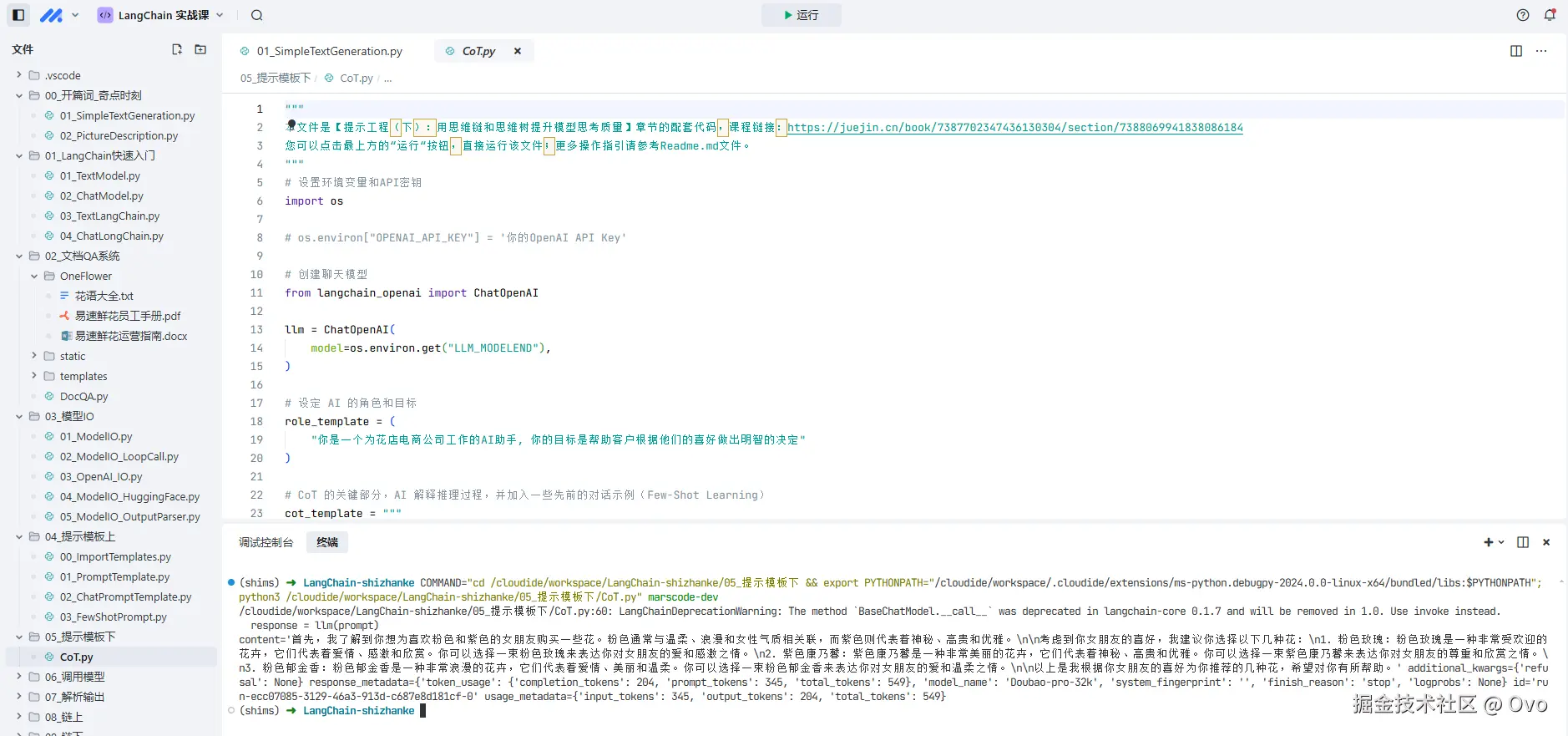Screen dimensions: 1568x736
Task: Open 03_FewShotPrompt.py file
Action: pyautogui.click(x=113, y=617)
